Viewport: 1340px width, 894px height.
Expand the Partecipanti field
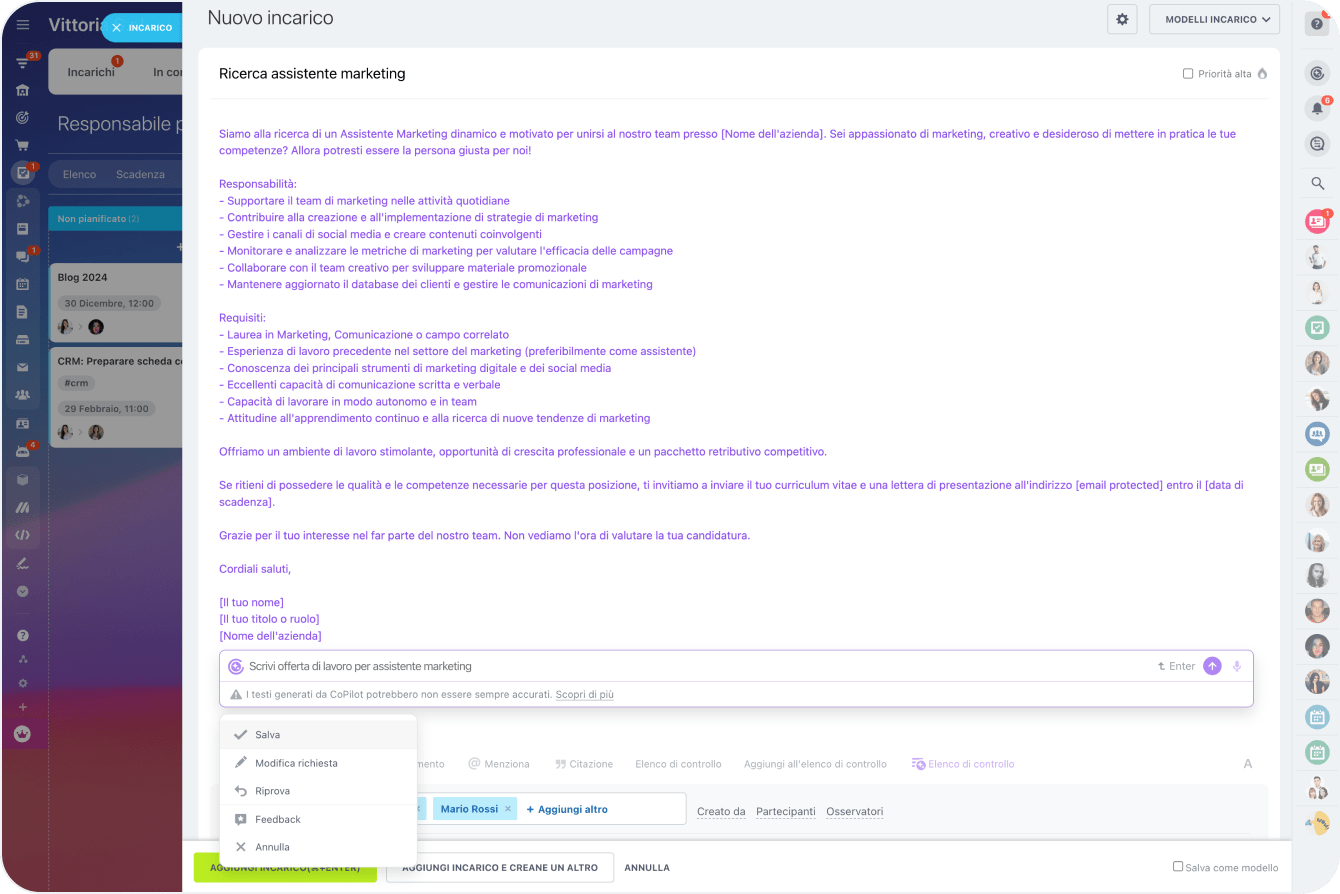point(785,811)
